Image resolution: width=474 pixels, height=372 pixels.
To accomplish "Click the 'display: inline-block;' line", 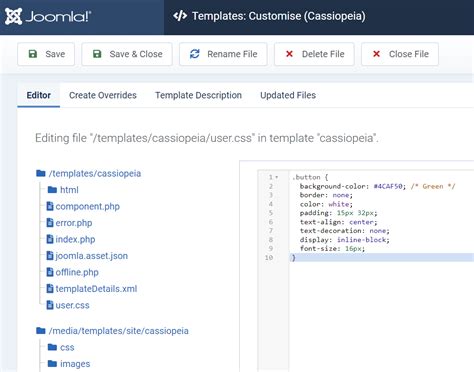I will 344,240.
